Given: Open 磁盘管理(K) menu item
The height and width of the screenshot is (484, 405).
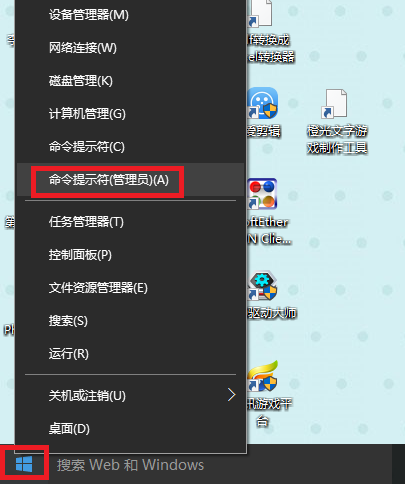Looking at the screenshot, I should (x=130, y=81).
